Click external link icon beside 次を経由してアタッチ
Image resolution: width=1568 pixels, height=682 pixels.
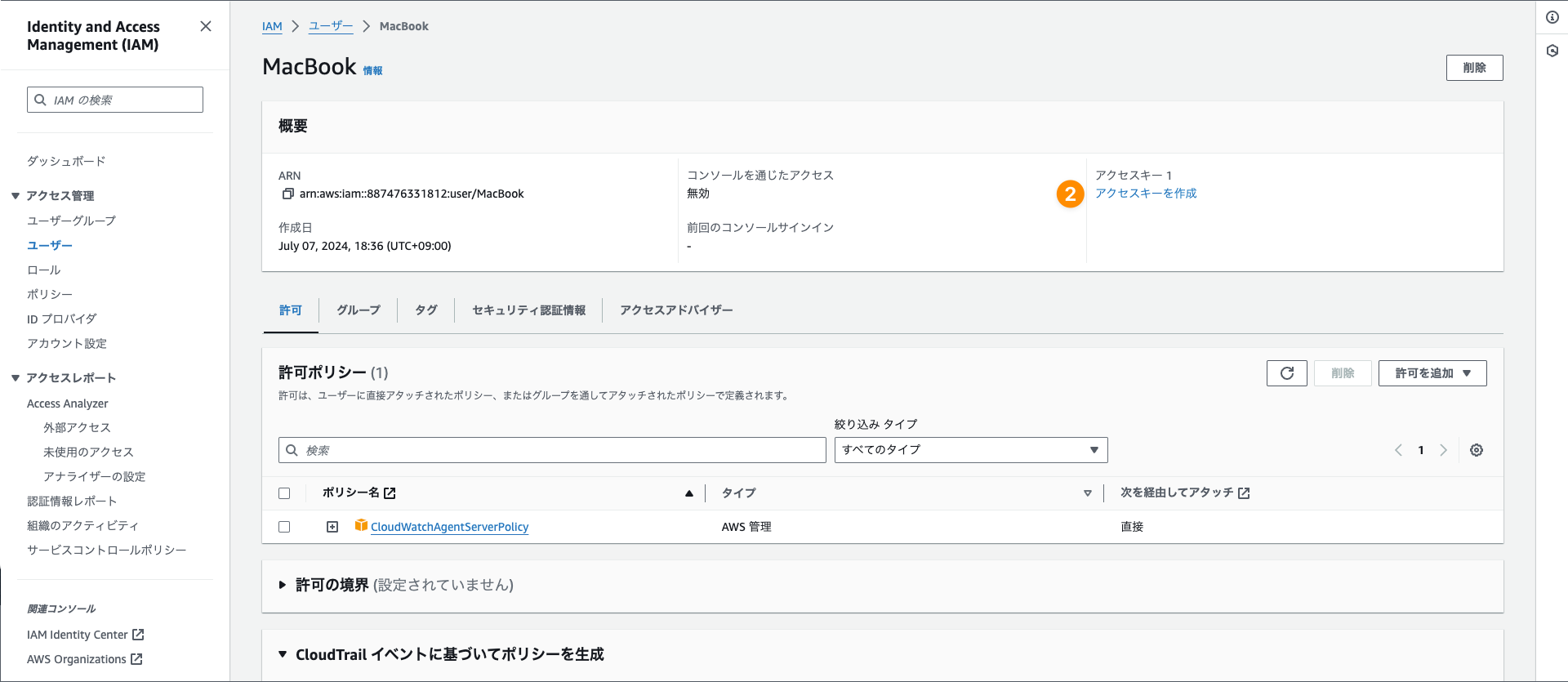[x=1244, y=493]
